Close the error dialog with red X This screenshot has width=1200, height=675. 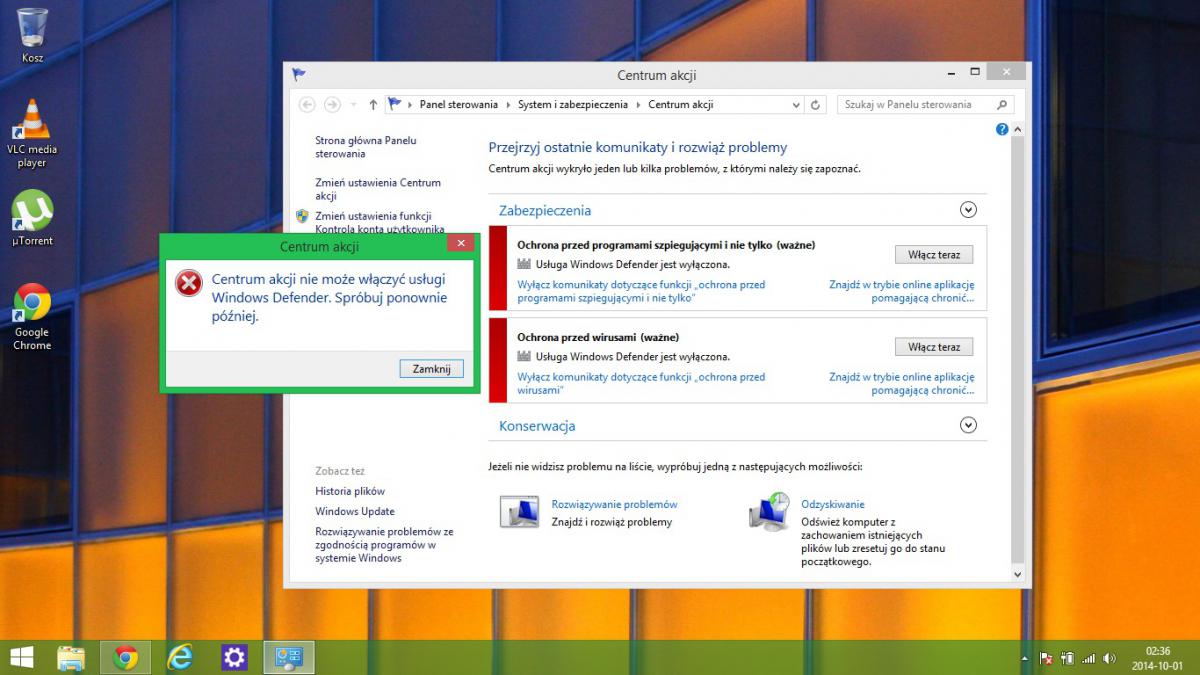click(460, 243)
